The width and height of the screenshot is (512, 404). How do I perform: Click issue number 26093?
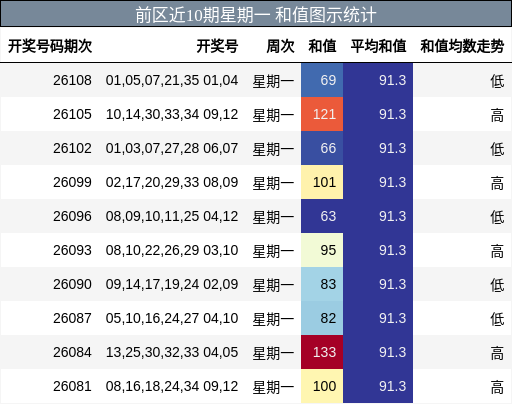tap(72, 250)
